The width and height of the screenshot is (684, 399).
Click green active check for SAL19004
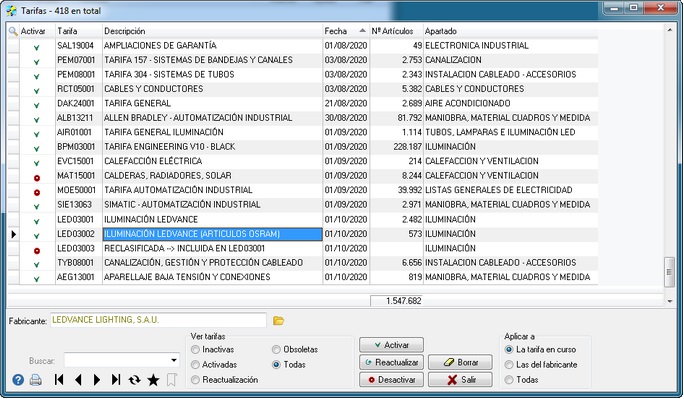click(x=37, y=48)
